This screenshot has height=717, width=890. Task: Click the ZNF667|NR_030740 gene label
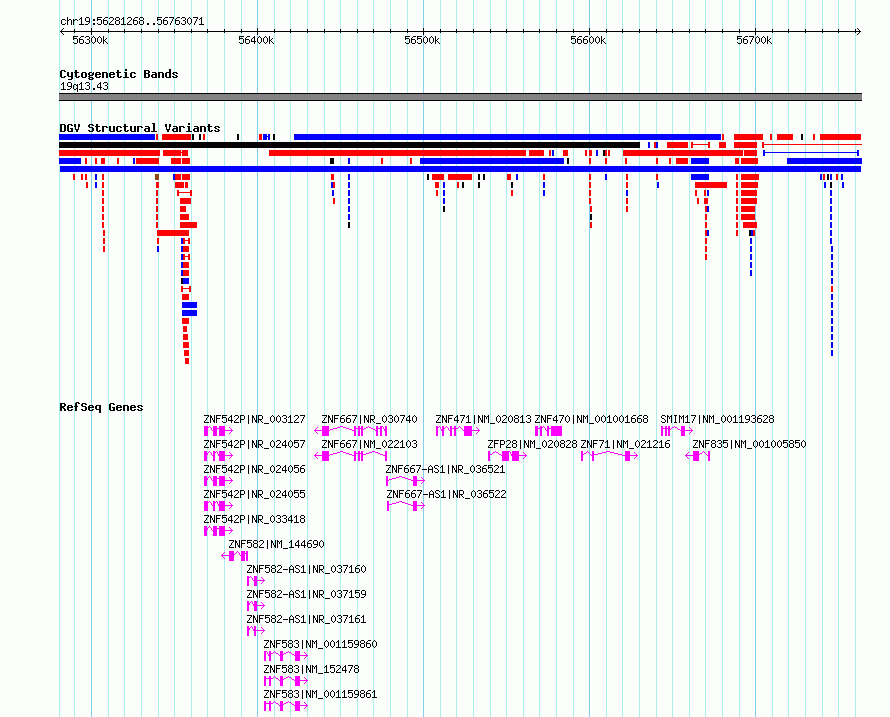[x=370, y=420]
